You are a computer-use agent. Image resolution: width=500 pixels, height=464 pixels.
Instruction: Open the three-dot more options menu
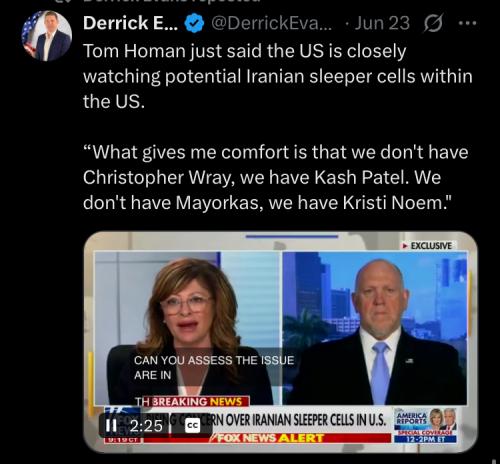coord(467,23)
